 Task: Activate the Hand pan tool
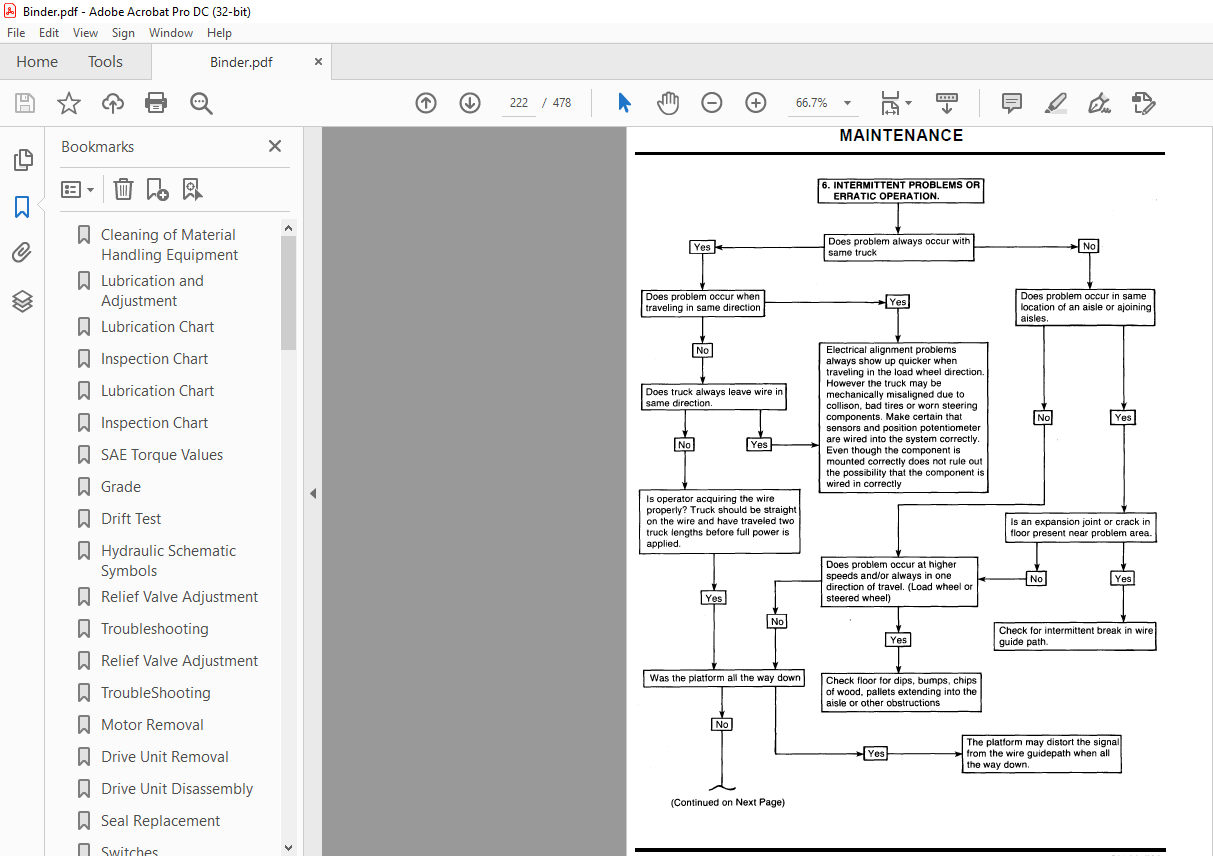pyautogui.click(x=668, y=103)
